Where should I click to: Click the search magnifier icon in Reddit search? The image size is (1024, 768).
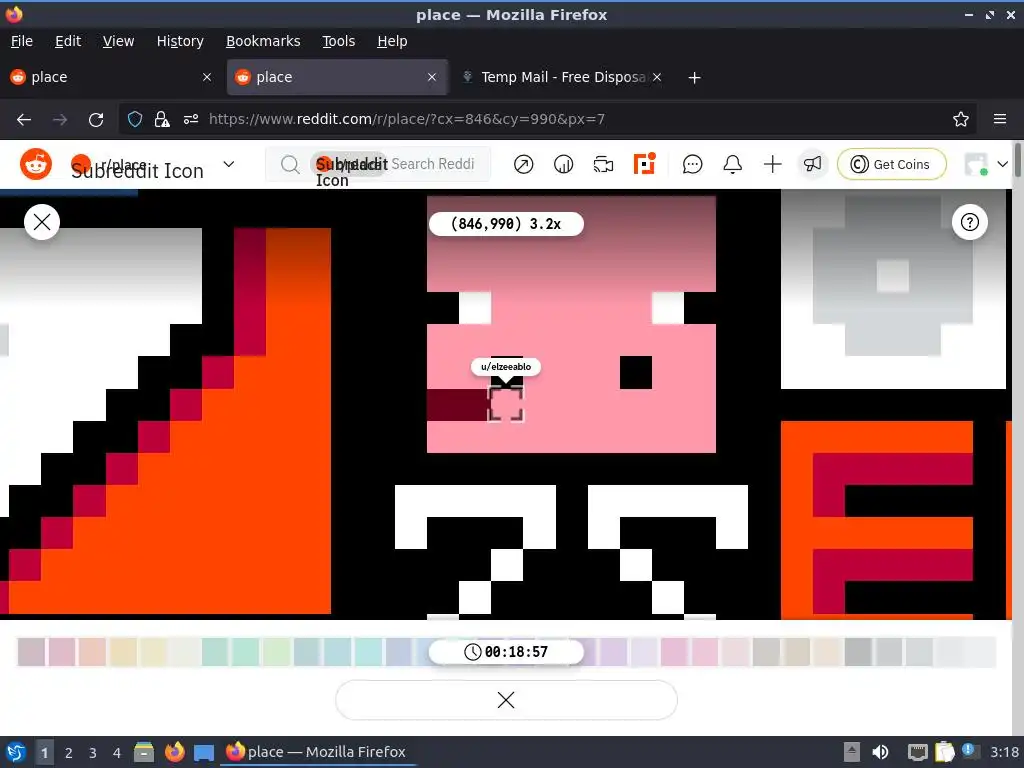[290, 165]
